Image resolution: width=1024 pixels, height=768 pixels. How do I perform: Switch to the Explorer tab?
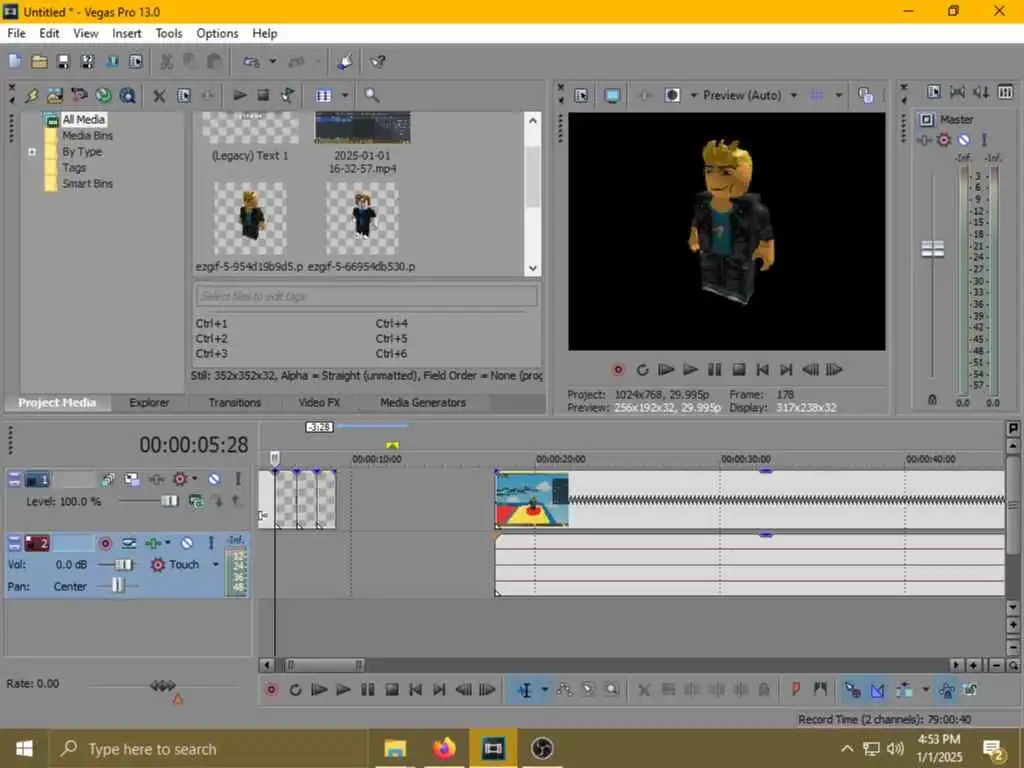click(x=149, y=403)
